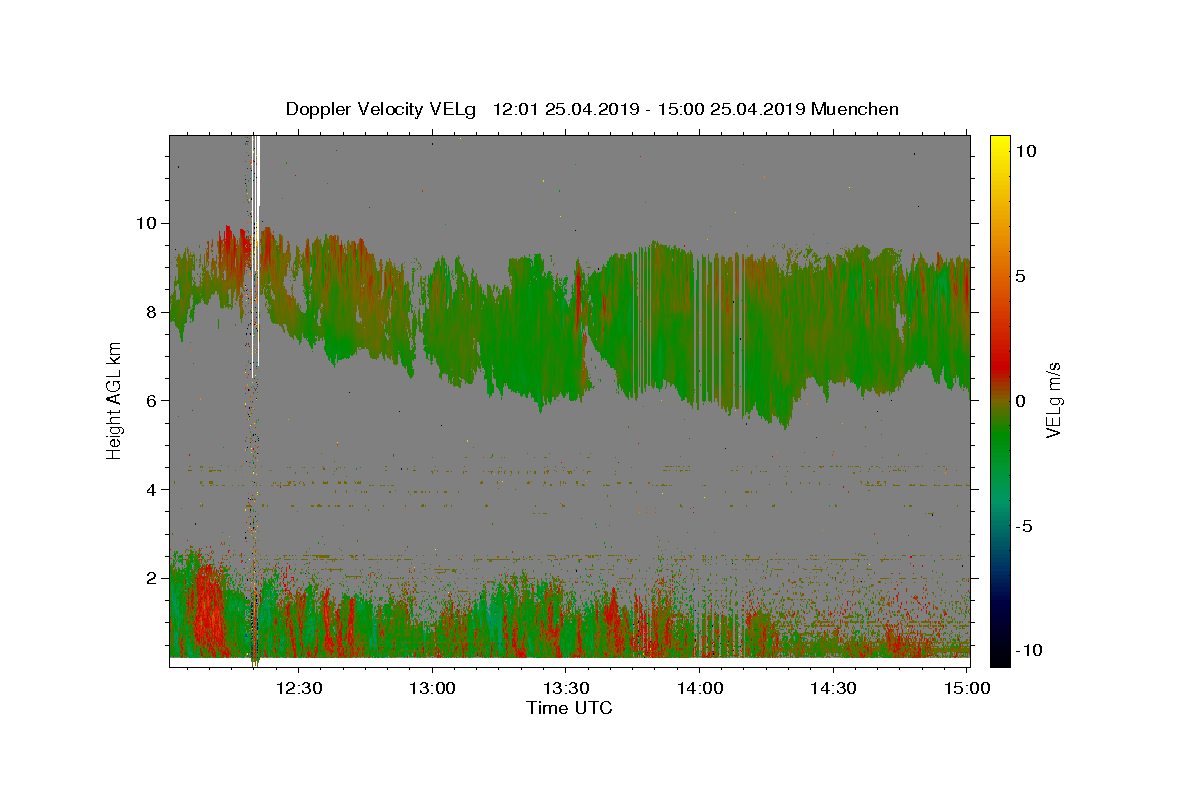Click the 'Muenchen' station name in title
The height and width of the screenshot is (800, 1200).
[x=855, y=109]
